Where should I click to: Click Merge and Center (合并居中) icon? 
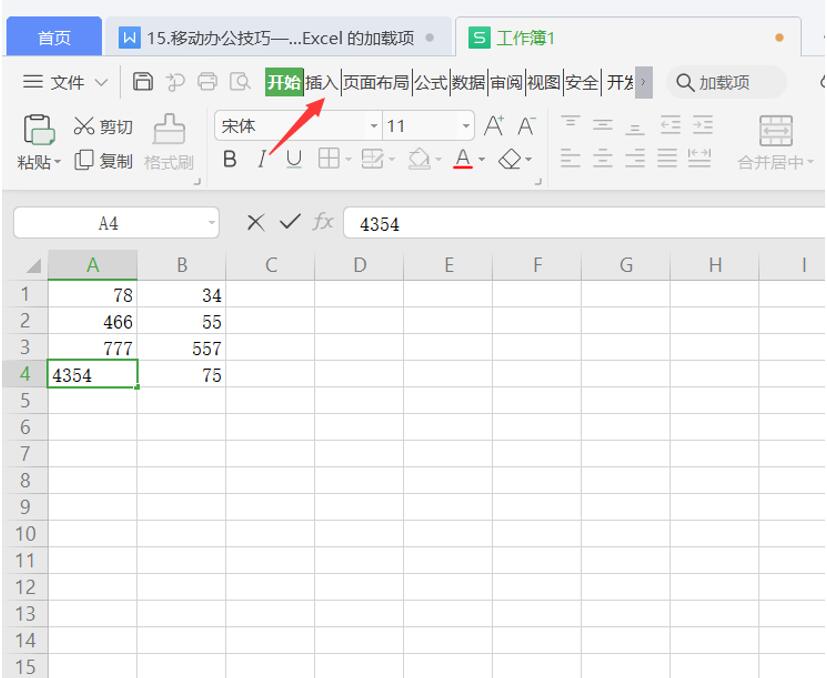pos(775,130)
